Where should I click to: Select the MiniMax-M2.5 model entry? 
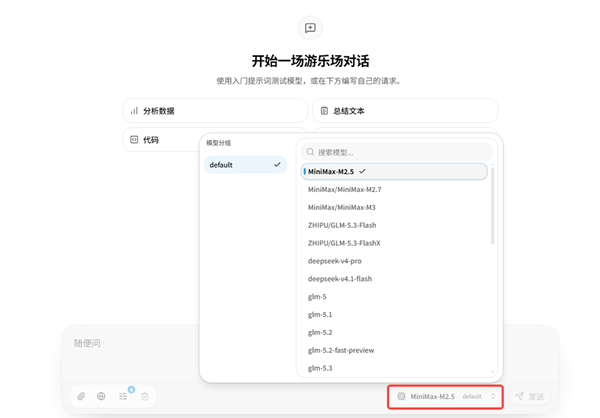click(394, 171)
